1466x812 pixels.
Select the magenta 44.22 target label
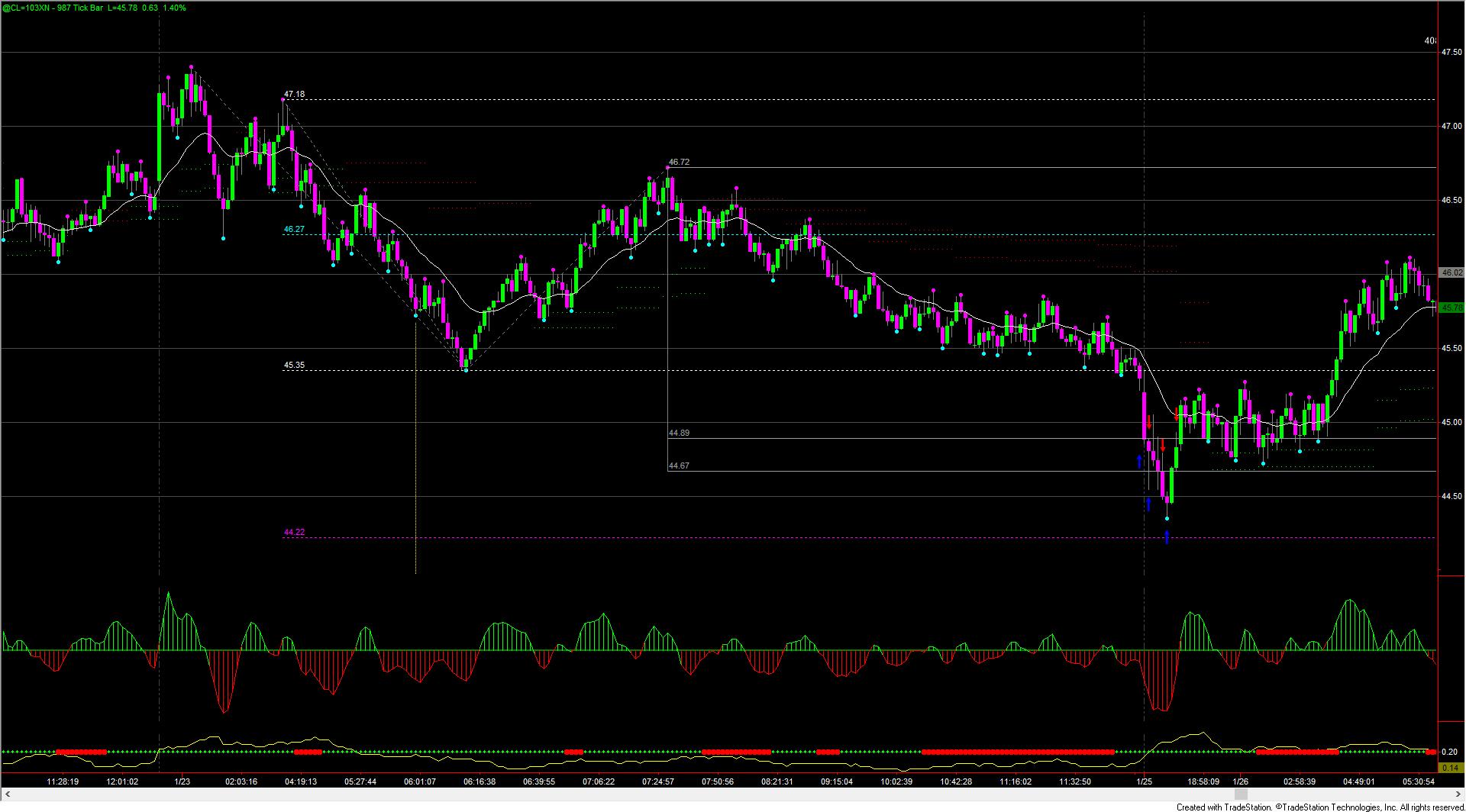click(294, 532)
